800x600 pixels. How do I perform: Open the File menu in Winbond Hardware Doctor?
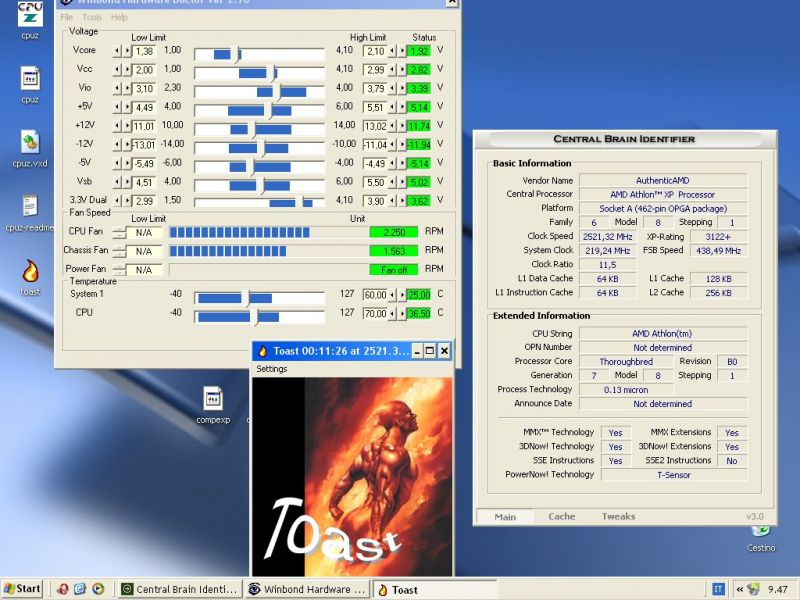(x=67, y=17)
